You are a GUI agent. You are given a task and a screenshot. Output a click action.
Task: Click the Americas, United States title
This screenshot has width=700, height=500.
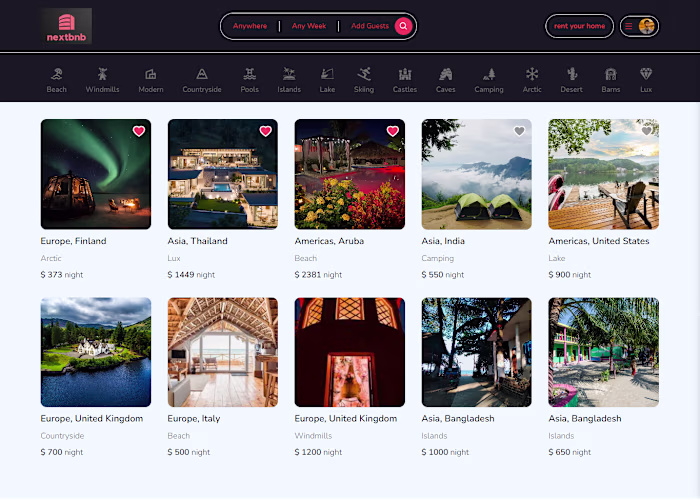pyautogui.click(x=599, y=241)
